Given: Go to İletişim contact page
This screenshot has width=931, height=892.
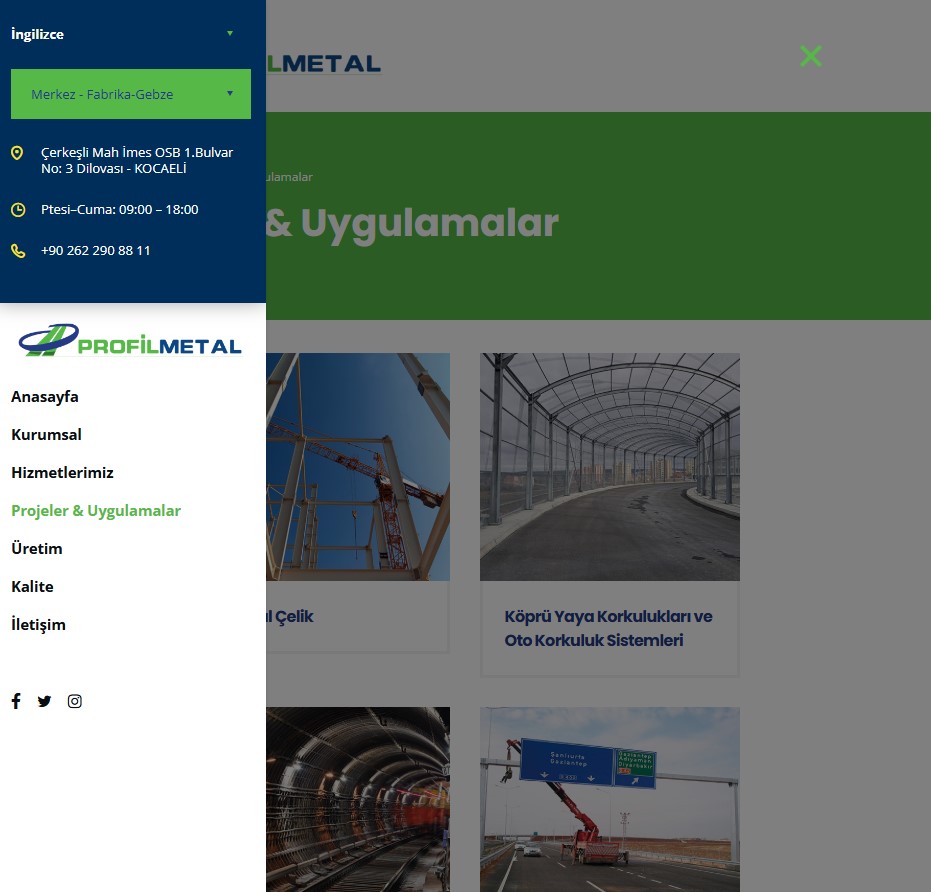Looking at the screenshot, I should 38,625.
